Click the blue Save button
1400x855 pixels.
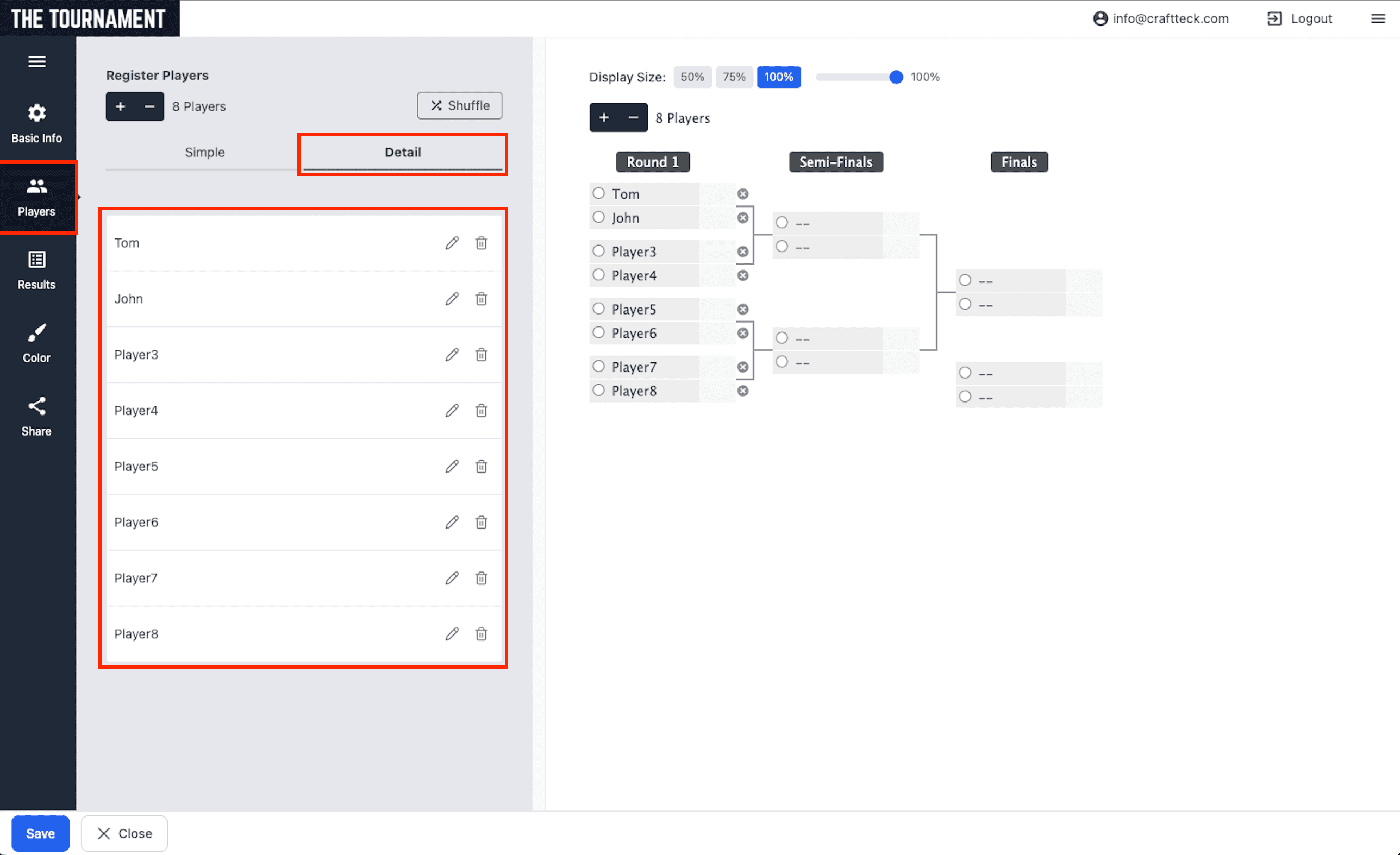[x=40, y=833]
